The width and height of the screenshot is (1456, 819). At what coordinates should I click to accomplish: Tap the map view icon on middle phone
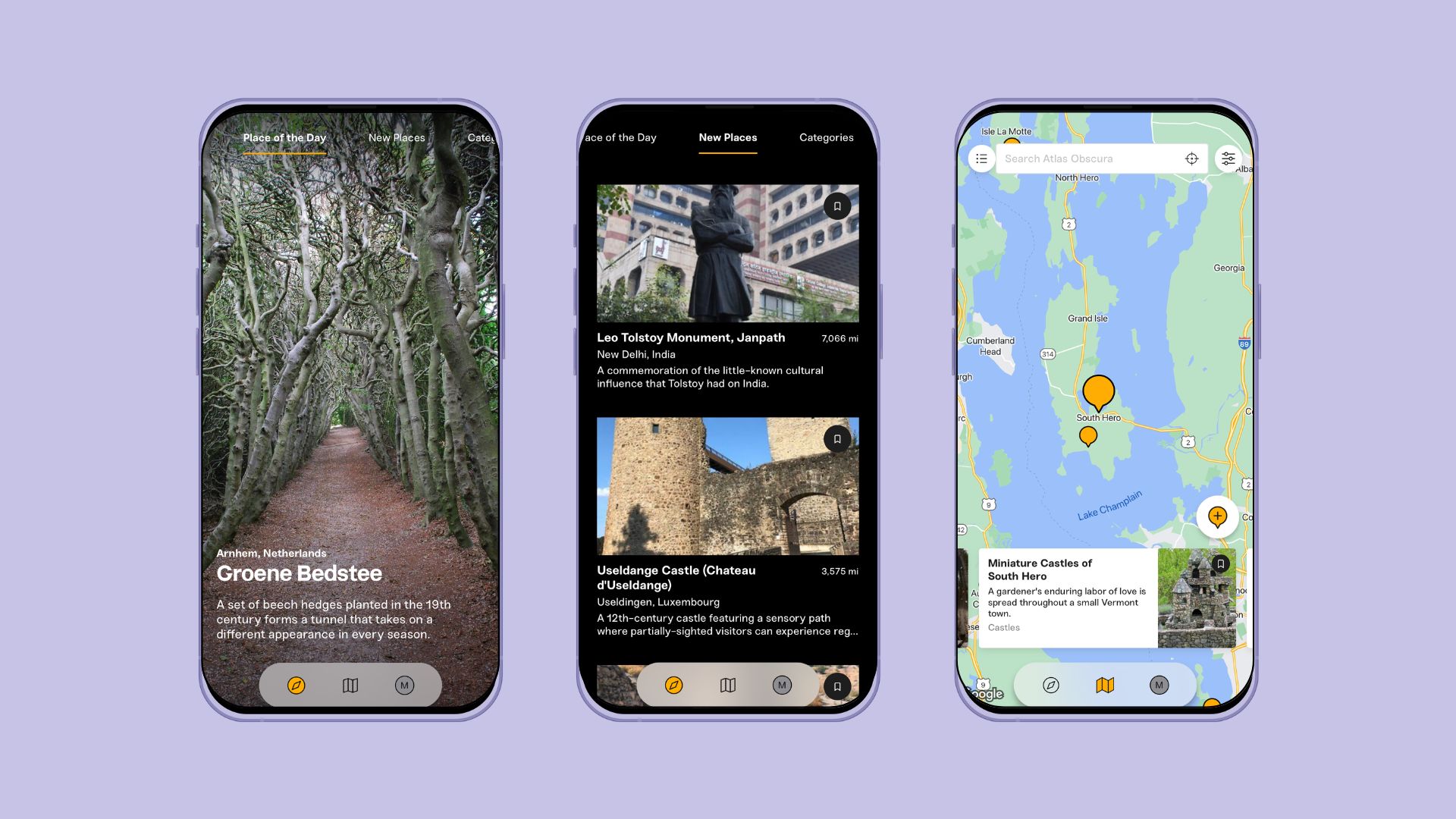pos(727,685)
